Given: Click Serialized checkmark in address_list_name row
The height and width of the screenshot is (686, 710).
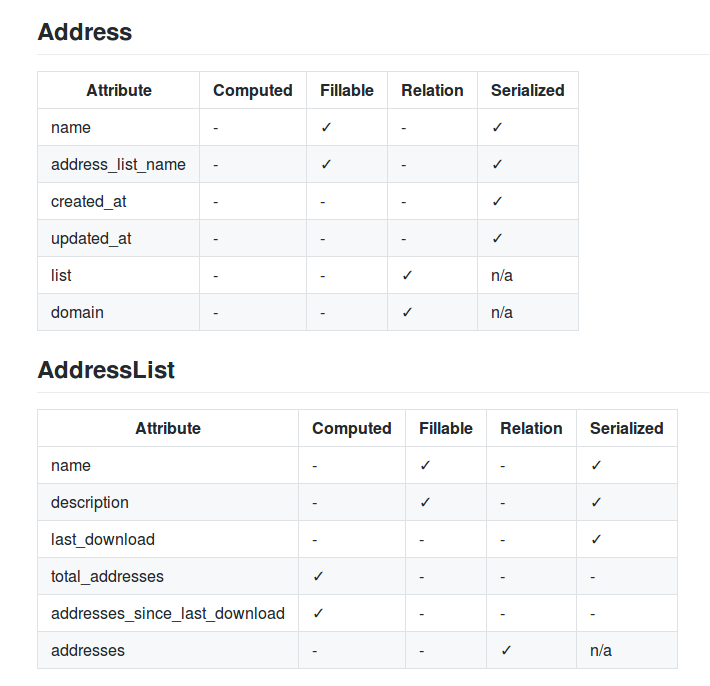Looking at the screenshot, I should pyautogui.click(x=497, y=164).
